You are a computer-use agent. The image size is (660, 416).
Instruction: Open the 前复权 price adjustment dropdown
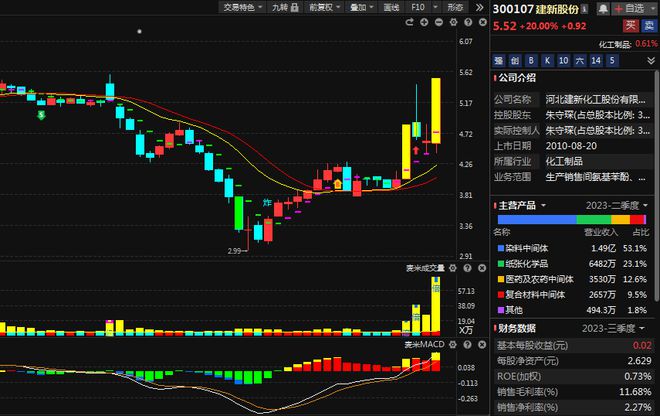click(325, 7)
